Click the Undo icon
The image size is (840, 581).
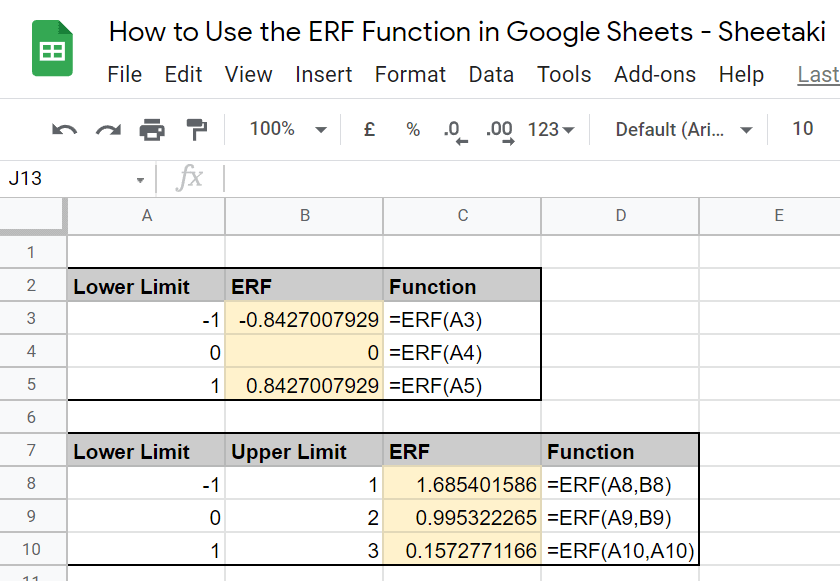64,130
